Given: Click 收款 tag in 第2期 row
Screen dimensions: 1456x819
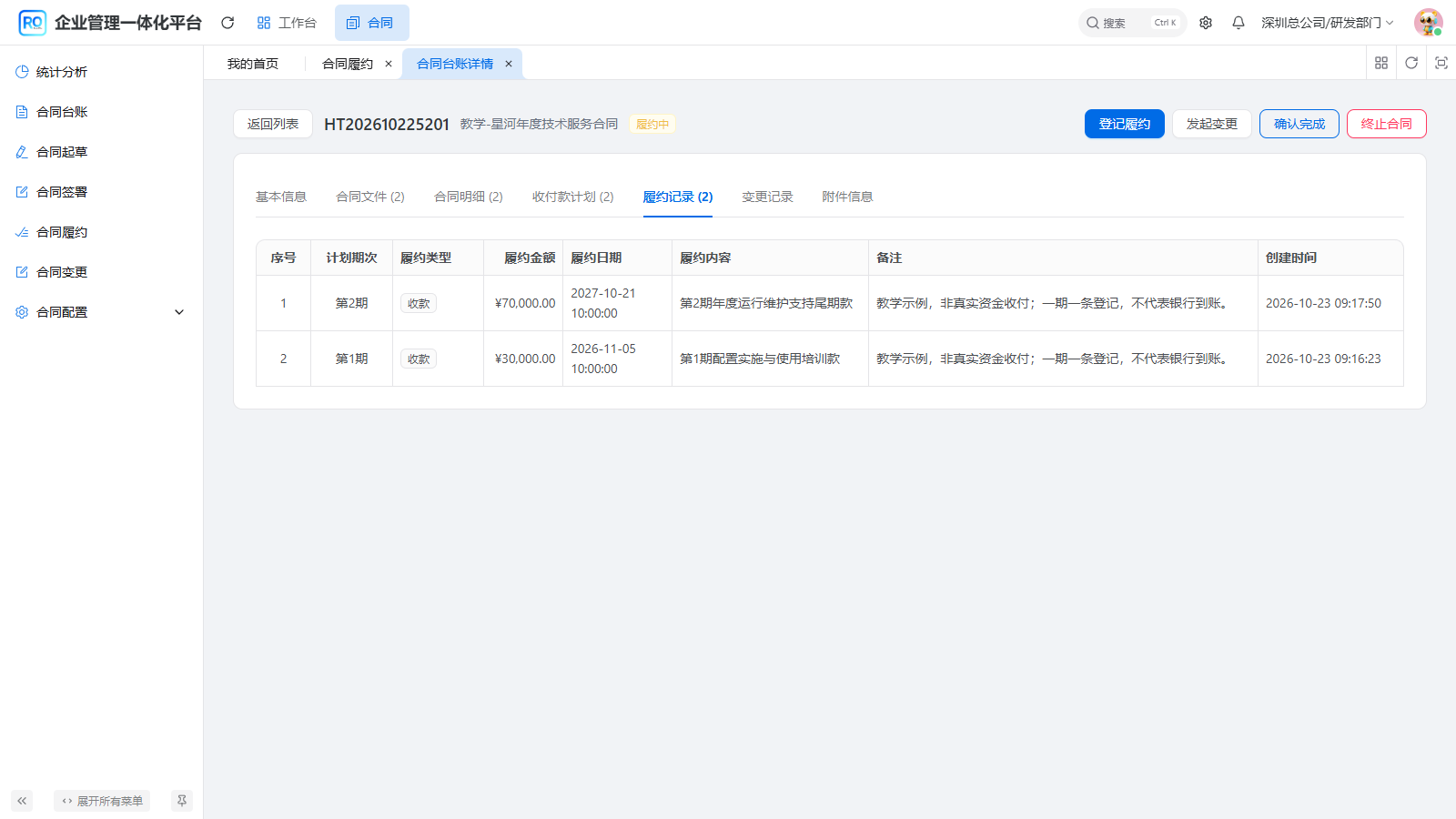Looking at the screenshot, I should point(419,303).
